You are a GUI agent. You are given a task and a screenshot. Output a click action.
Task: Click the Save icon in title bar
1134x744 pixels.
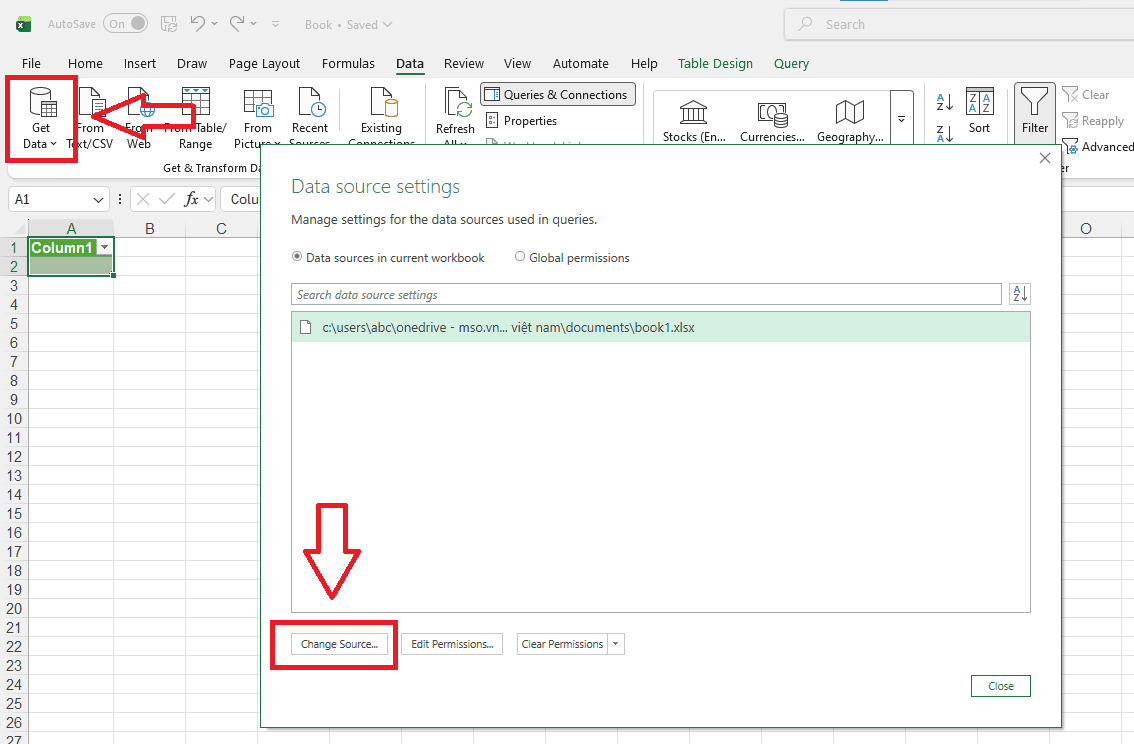click(169, 24)
